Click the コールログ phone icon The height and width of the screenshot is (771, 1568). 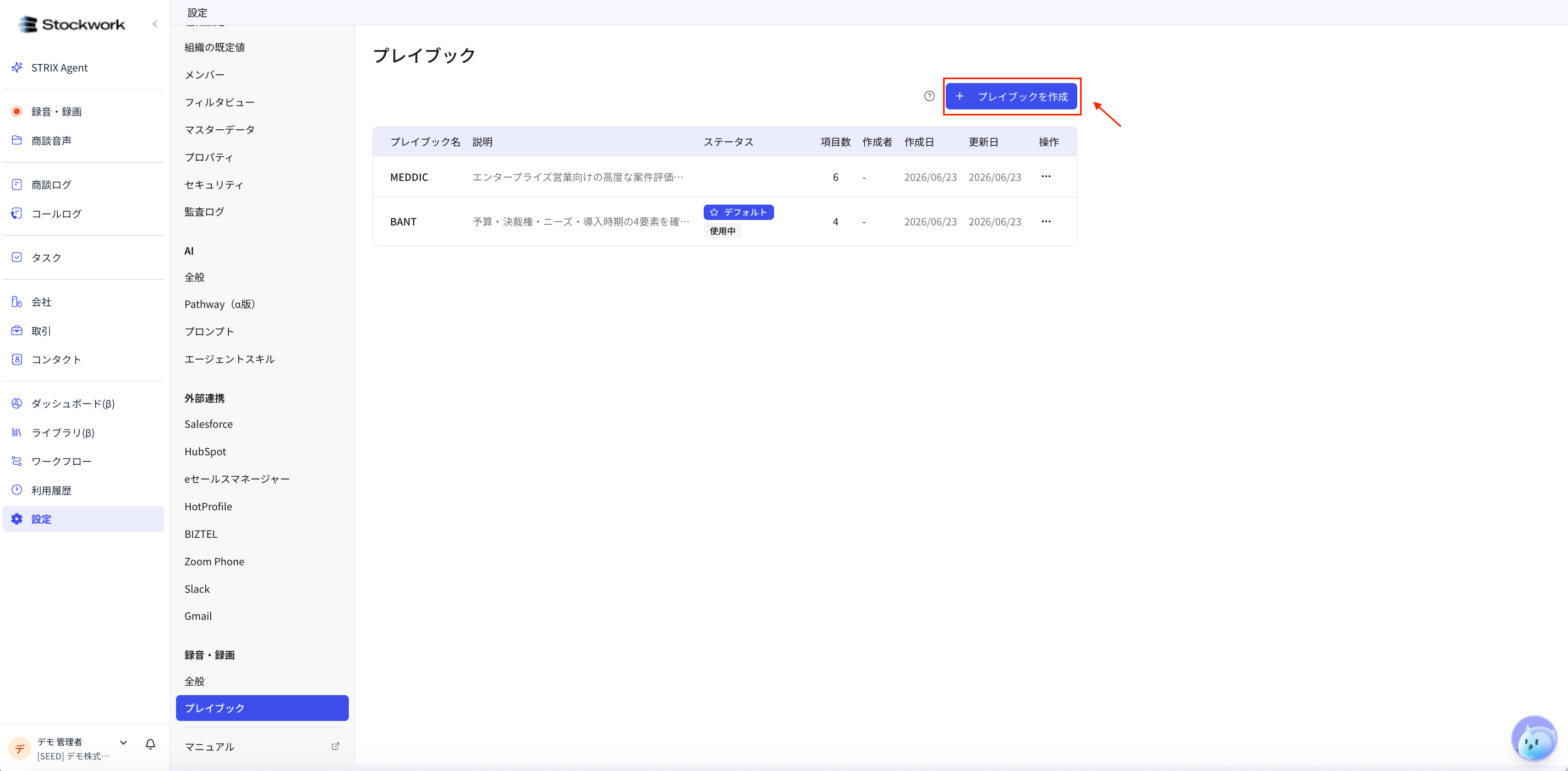click(17, 213)
